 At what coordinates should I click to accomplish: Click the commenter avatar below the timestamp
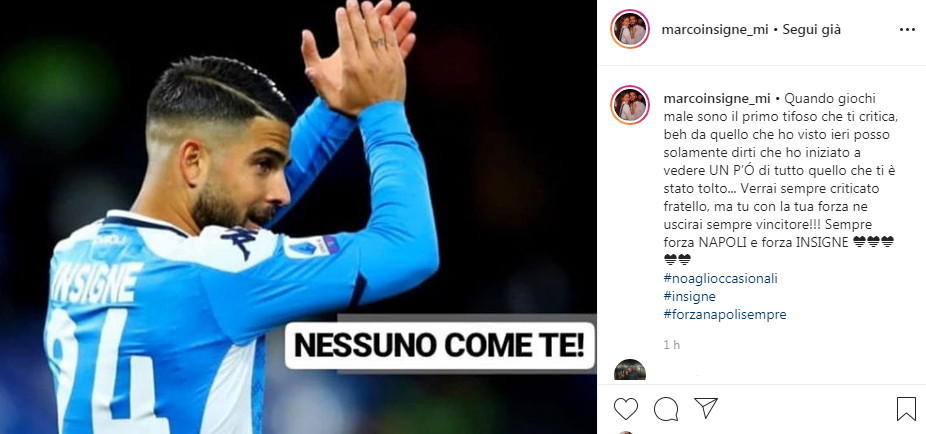[x=630, y=370]
